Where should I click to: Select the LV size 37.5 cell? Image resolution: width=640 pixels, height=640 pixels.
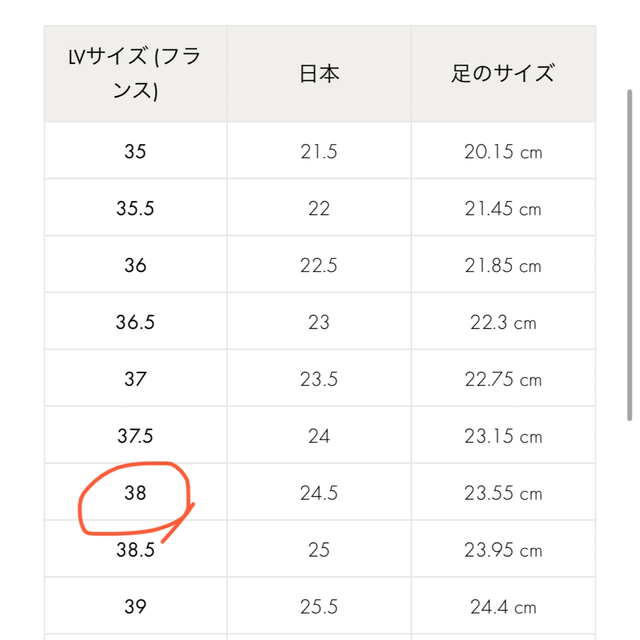pyautogui.click(x=135, y=436)
